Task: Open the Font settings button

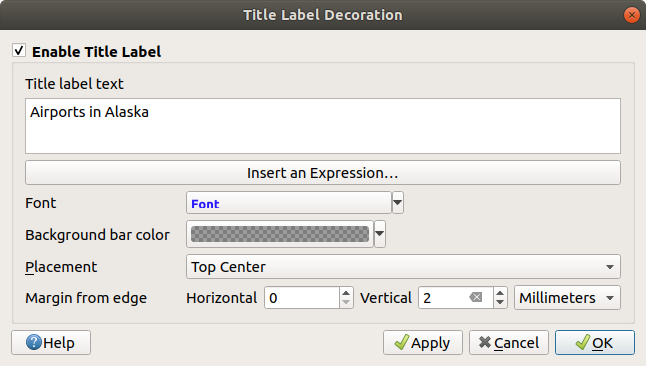Action: 288,203
